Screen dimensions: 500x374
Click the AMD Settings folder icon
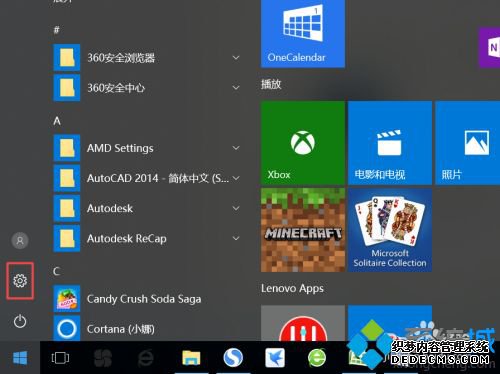(67, 148)
